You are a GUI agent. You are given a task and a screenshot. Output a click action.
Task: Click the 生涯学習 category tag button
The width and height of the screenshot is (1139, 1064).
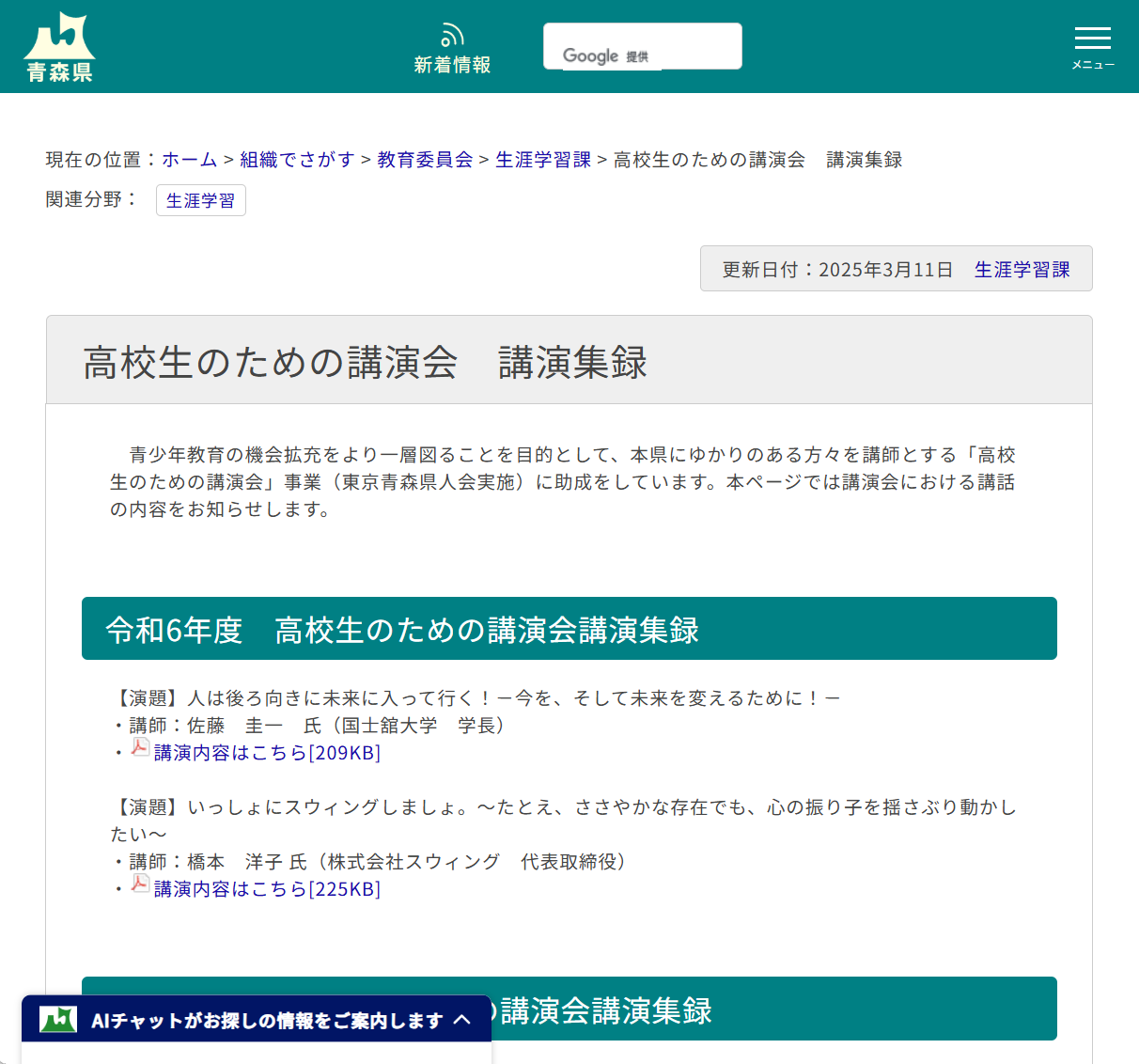(200, 199)
